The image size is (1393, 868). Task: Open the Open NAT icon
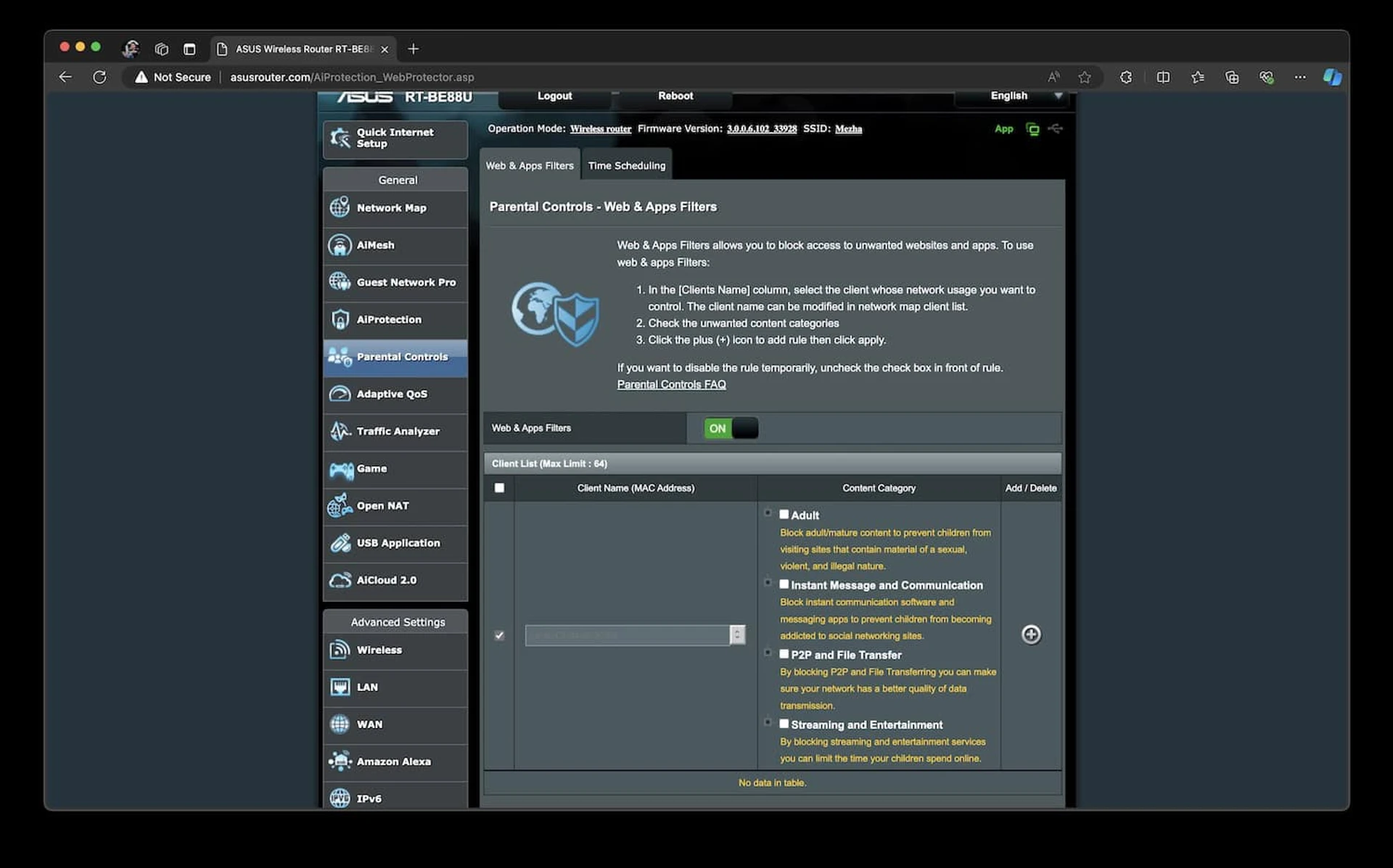(x=340, y=505)
